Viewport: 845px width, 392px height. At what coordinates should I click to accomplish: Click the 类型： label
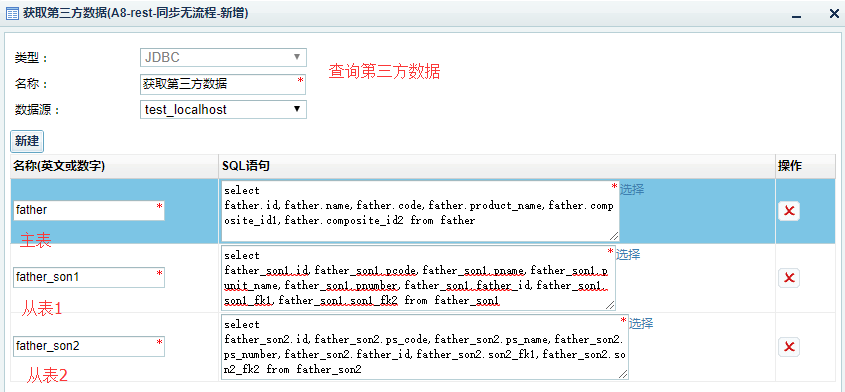tap(32, 58)
